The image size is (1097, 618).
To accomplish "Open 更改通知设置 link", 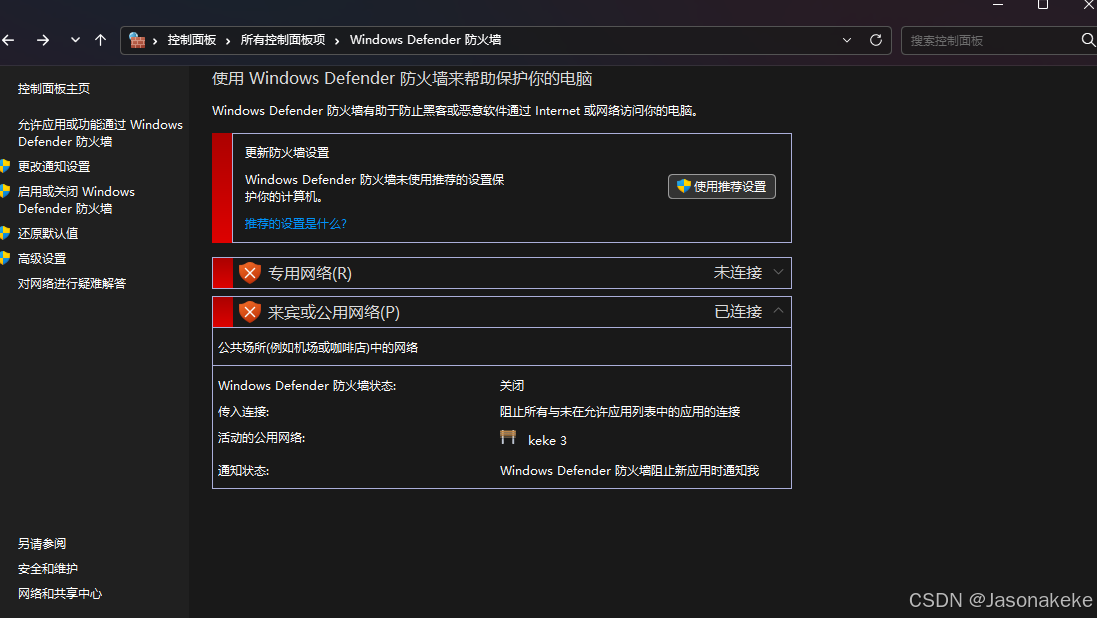I will pos(54,167).
